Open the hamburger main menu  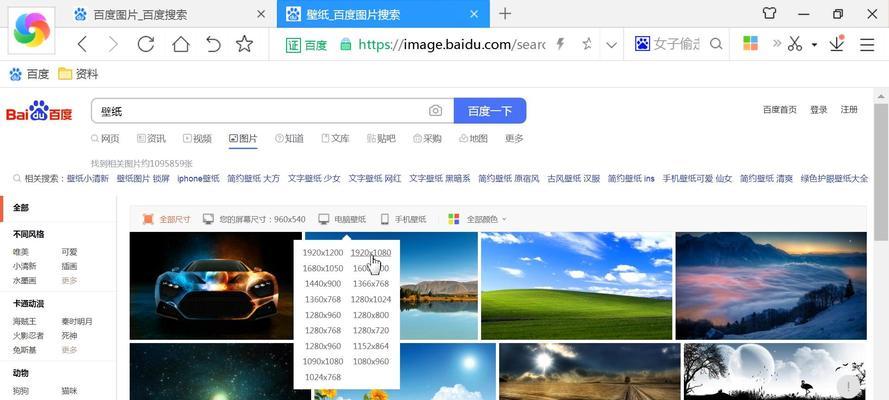(x=867, y=44)
